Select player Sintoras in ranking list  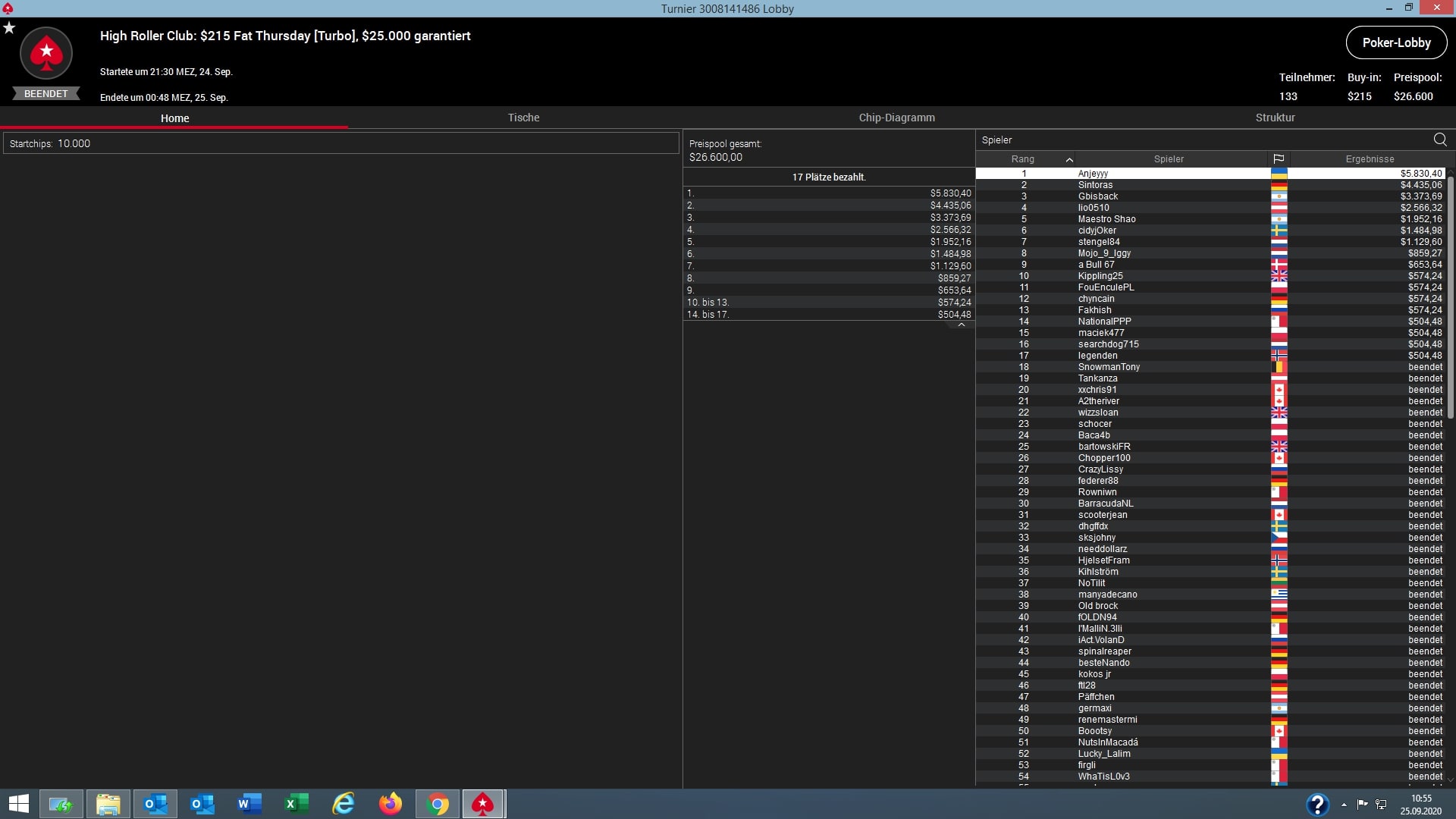pos(1095,185)
